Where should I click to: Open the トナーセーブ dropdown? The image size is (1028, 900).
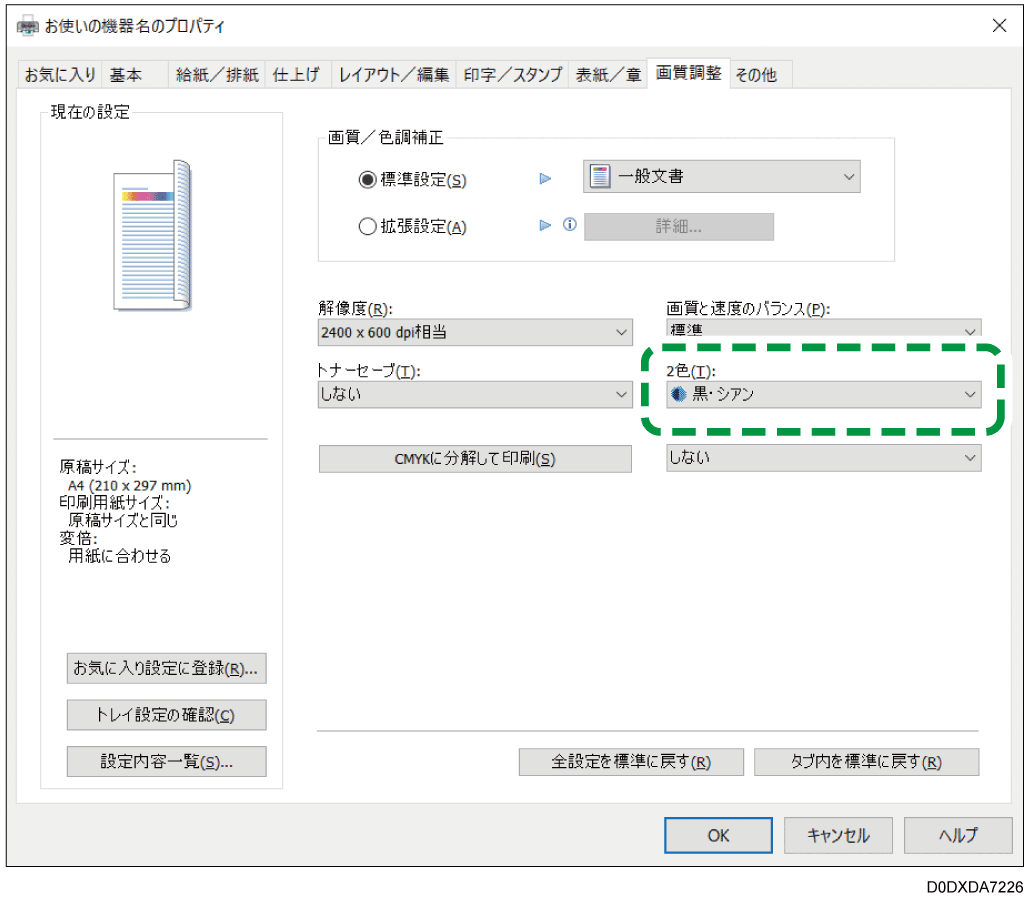[x=619, y=394]
